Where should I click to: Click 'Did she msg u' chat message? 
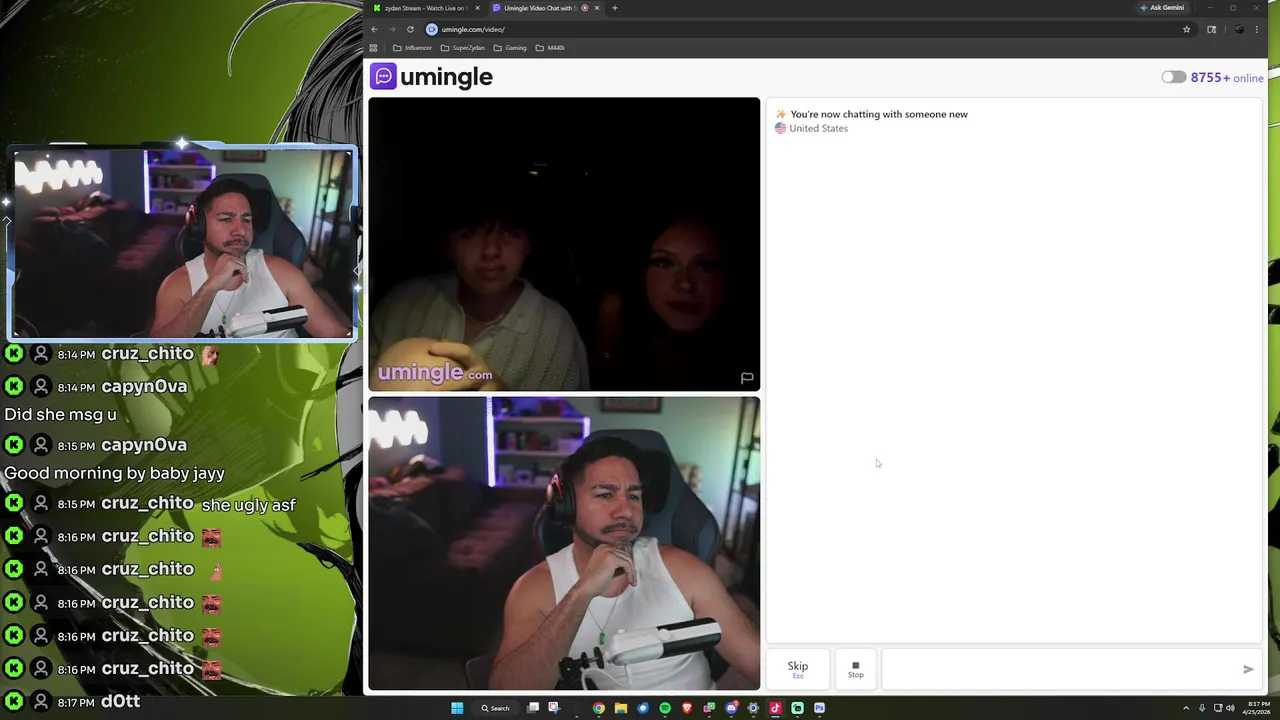60,414
